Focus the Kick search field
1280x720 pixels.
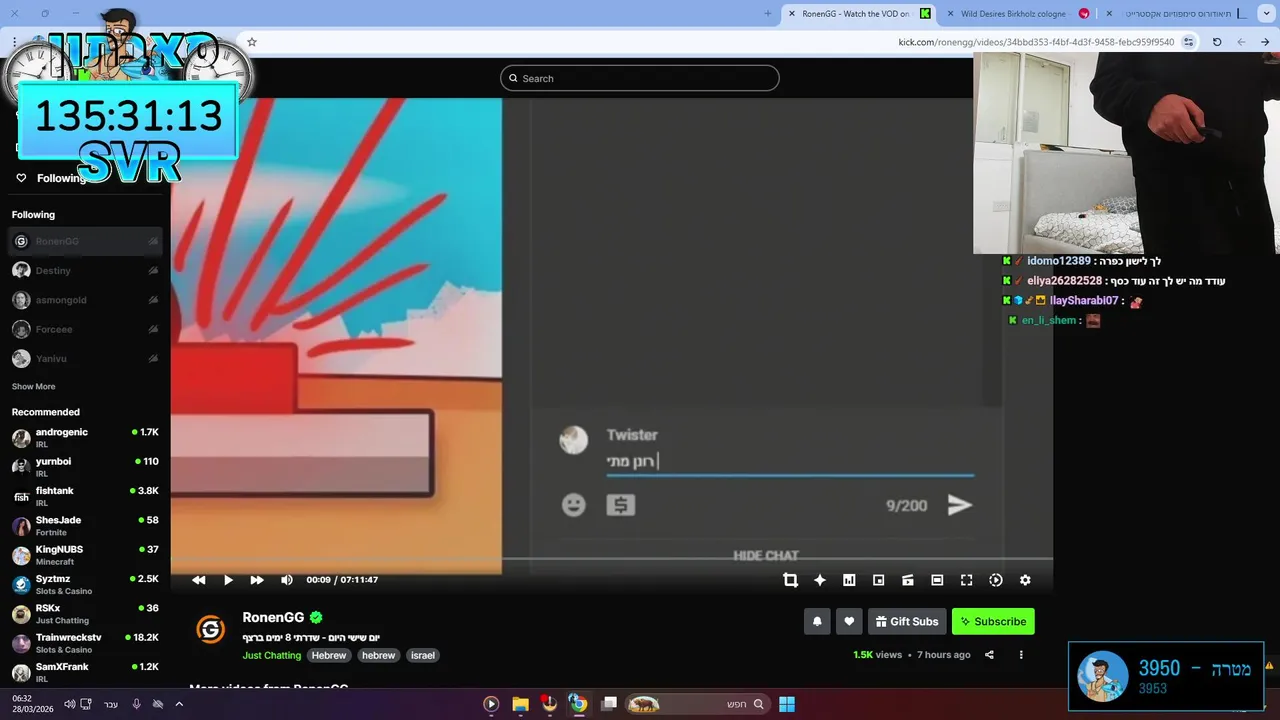640,78
